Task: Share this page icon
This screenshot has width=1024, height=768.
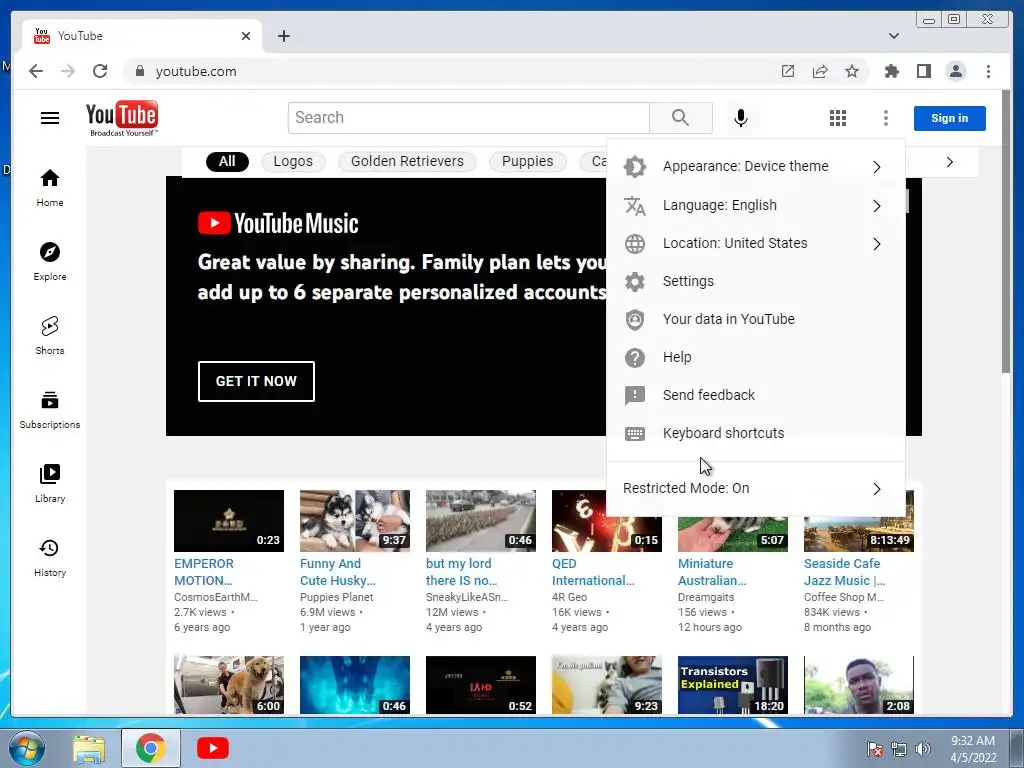Action: 820,71
